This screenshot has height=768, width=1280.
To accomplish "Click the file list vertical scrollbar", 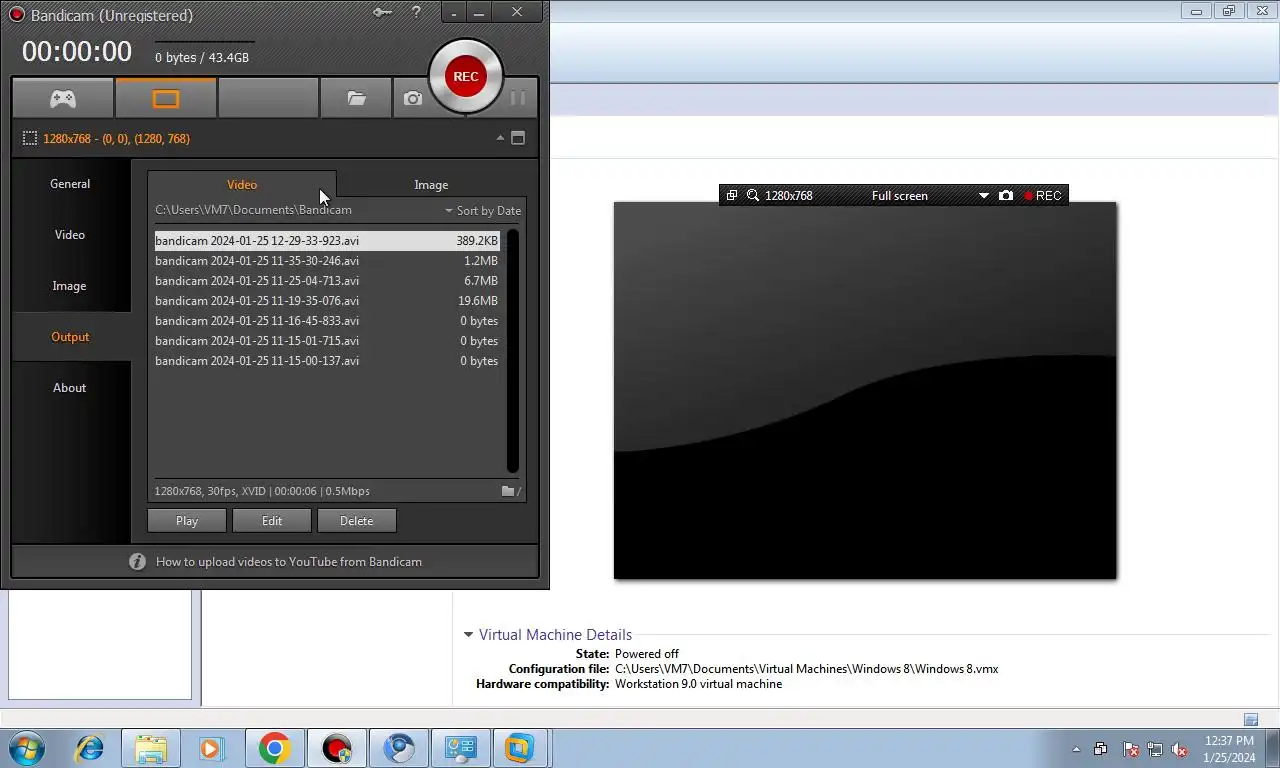I will 513,351.
